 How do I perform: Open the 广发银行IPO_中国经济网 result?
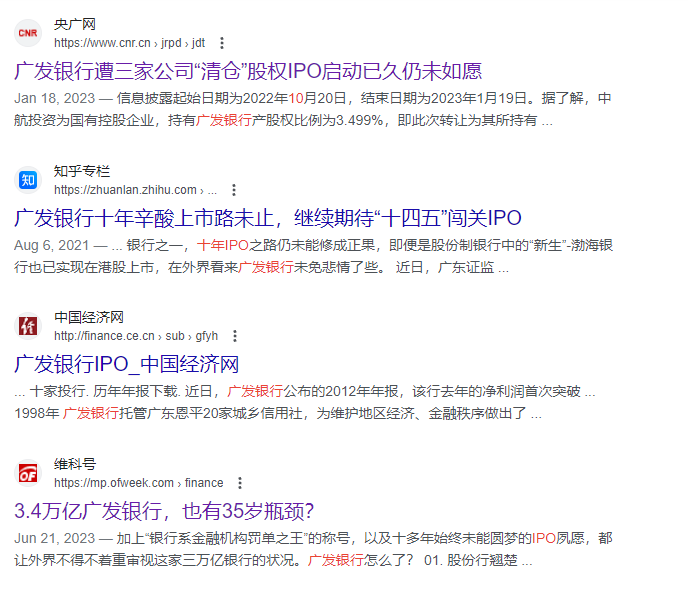pos(126,364)
